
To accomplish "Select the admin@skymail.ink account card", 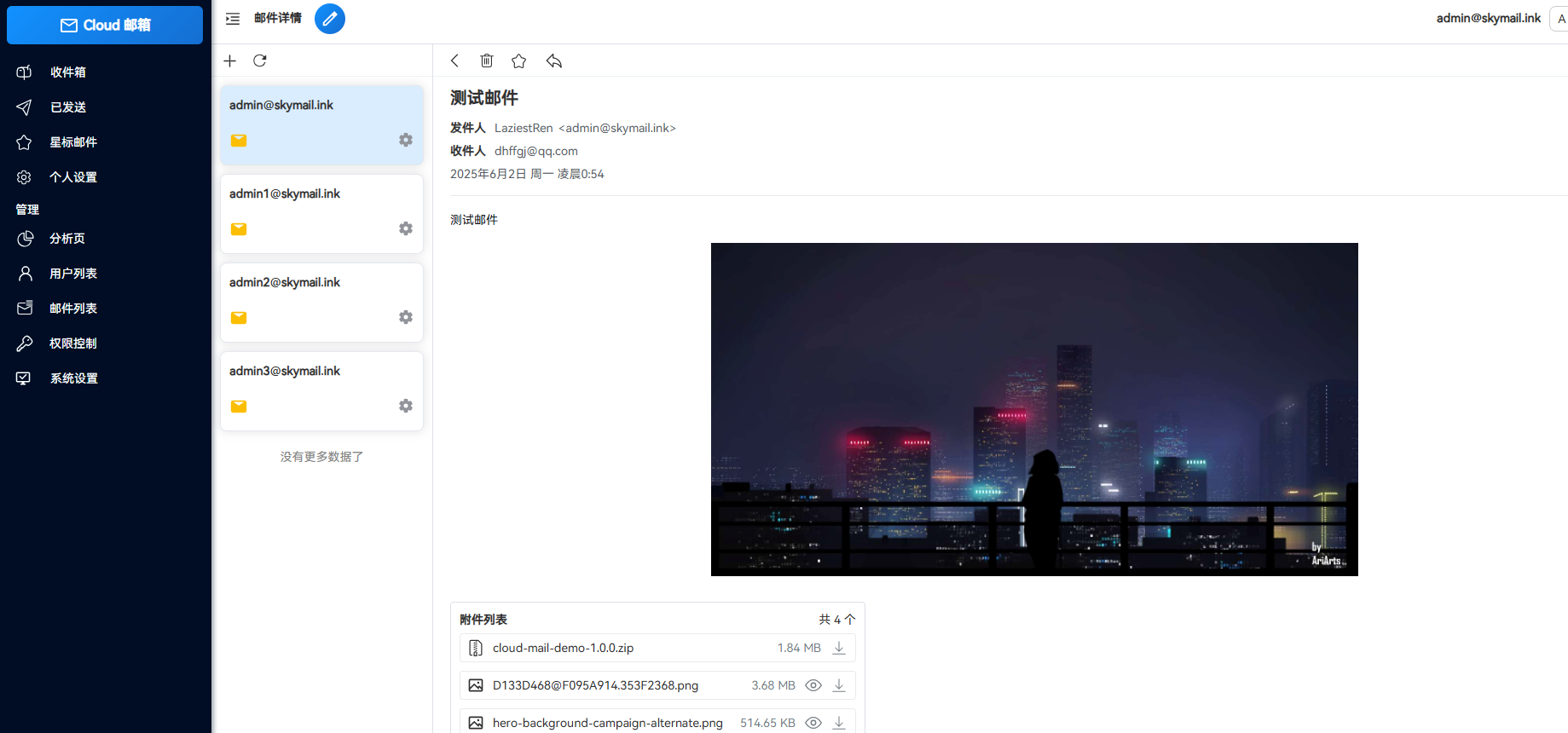I will point(321,124).
